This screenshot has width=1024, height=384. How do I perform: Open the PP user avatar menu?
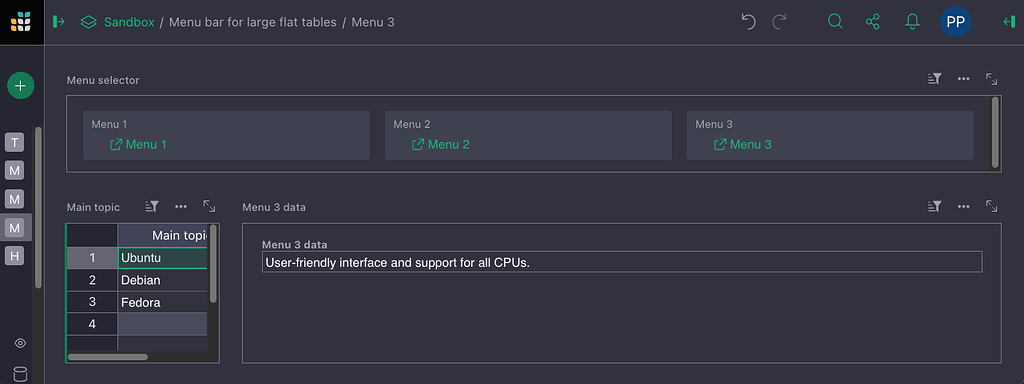(955, 22)
